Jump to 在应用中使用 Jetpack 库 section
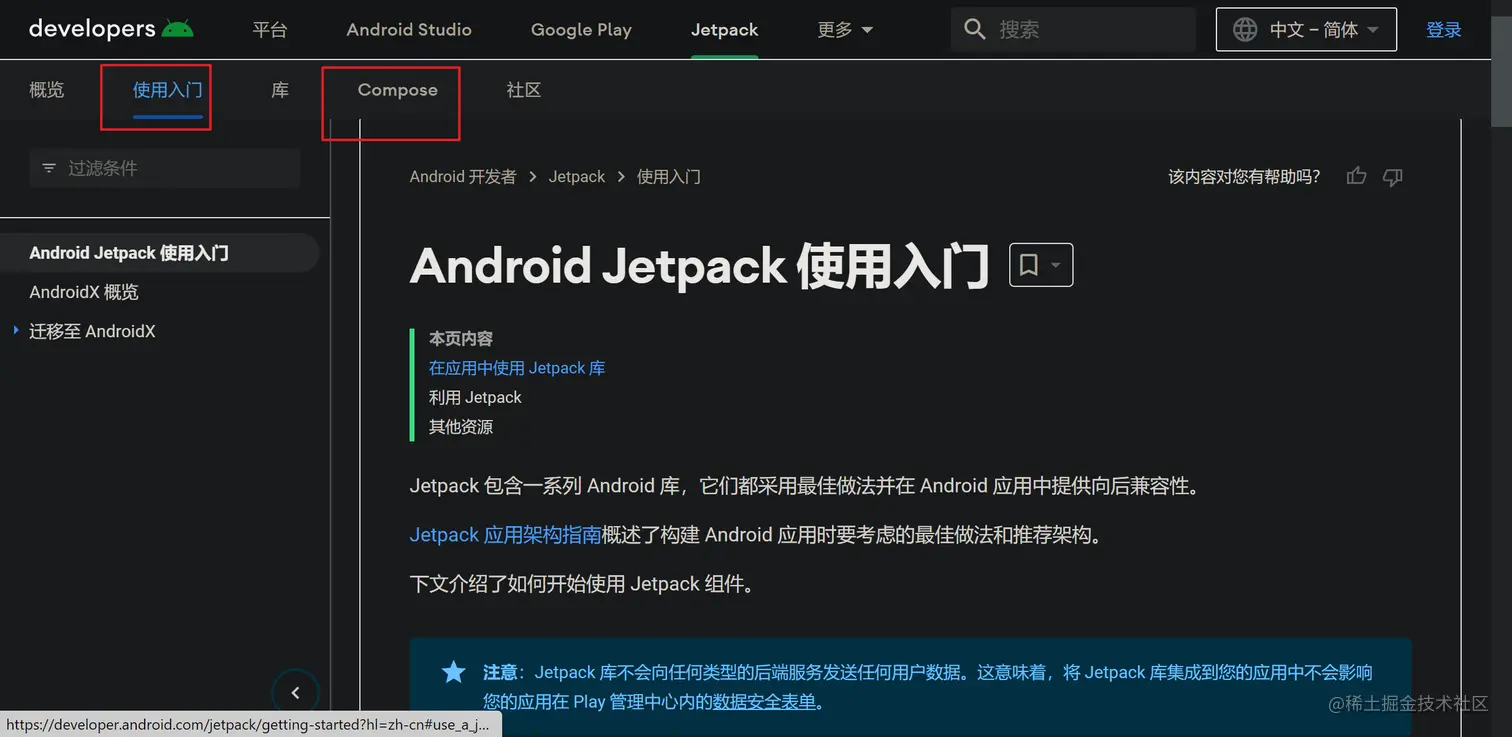 click(x=517, y=368)
